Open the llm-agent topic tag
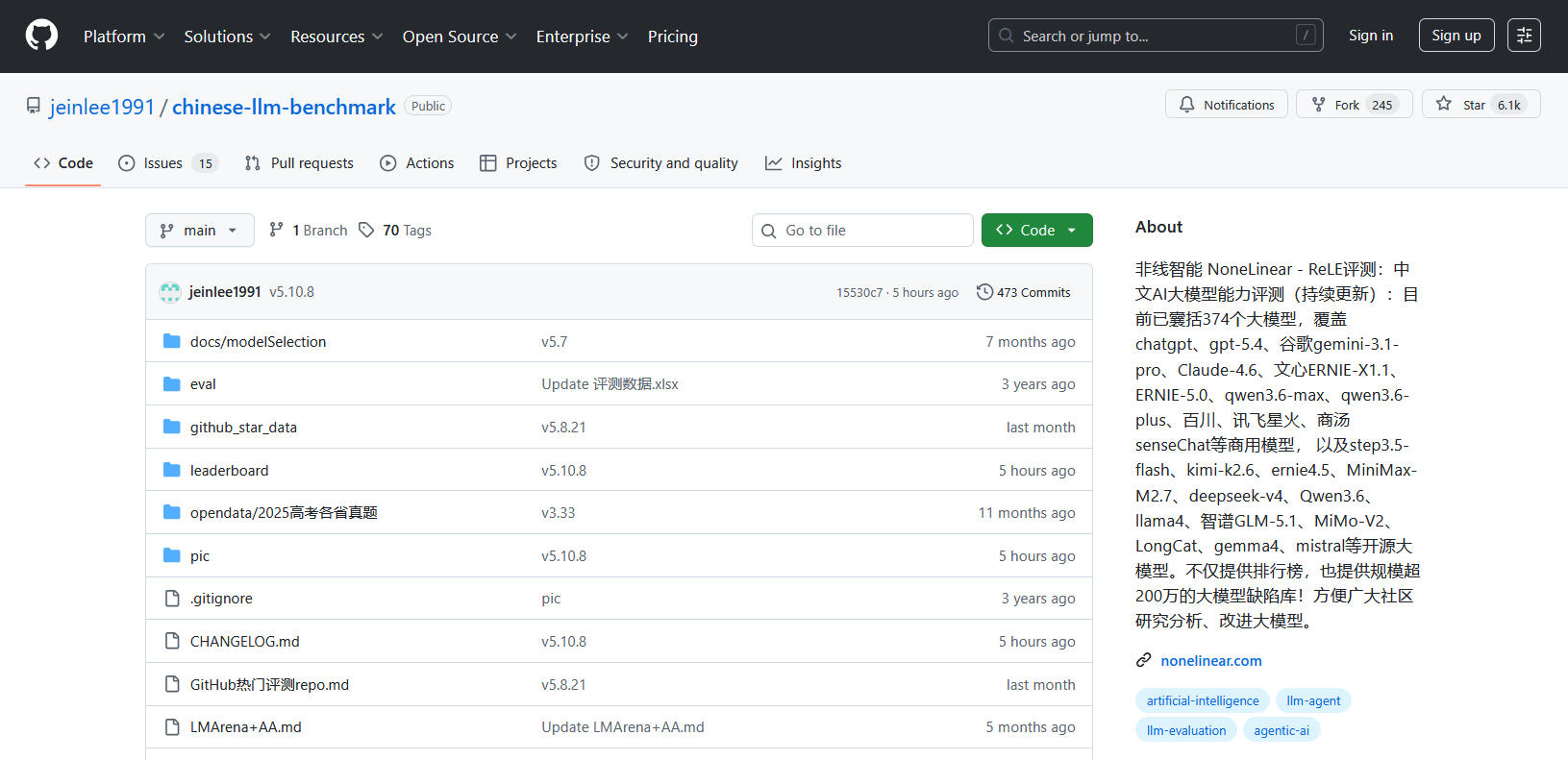 click(x=1313, y=700)
